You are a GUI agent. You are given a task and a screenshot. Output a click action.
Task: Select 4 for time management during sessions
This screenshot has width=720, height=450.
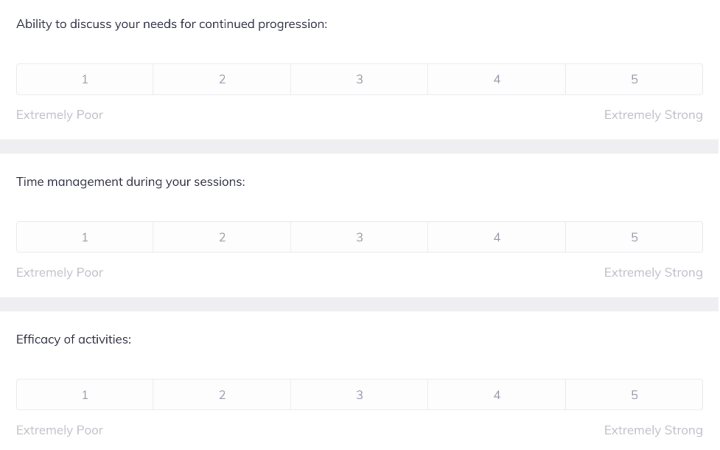496,237
